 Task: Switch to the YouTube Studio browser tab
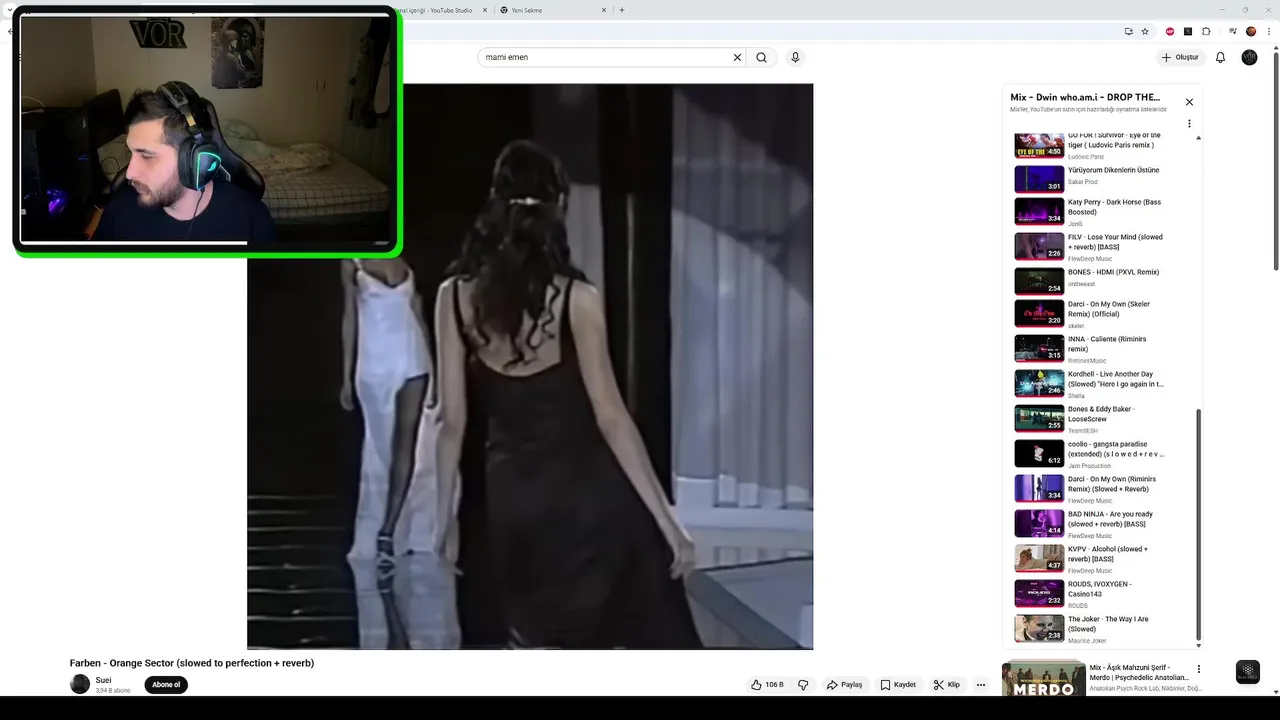coord(440,10)
